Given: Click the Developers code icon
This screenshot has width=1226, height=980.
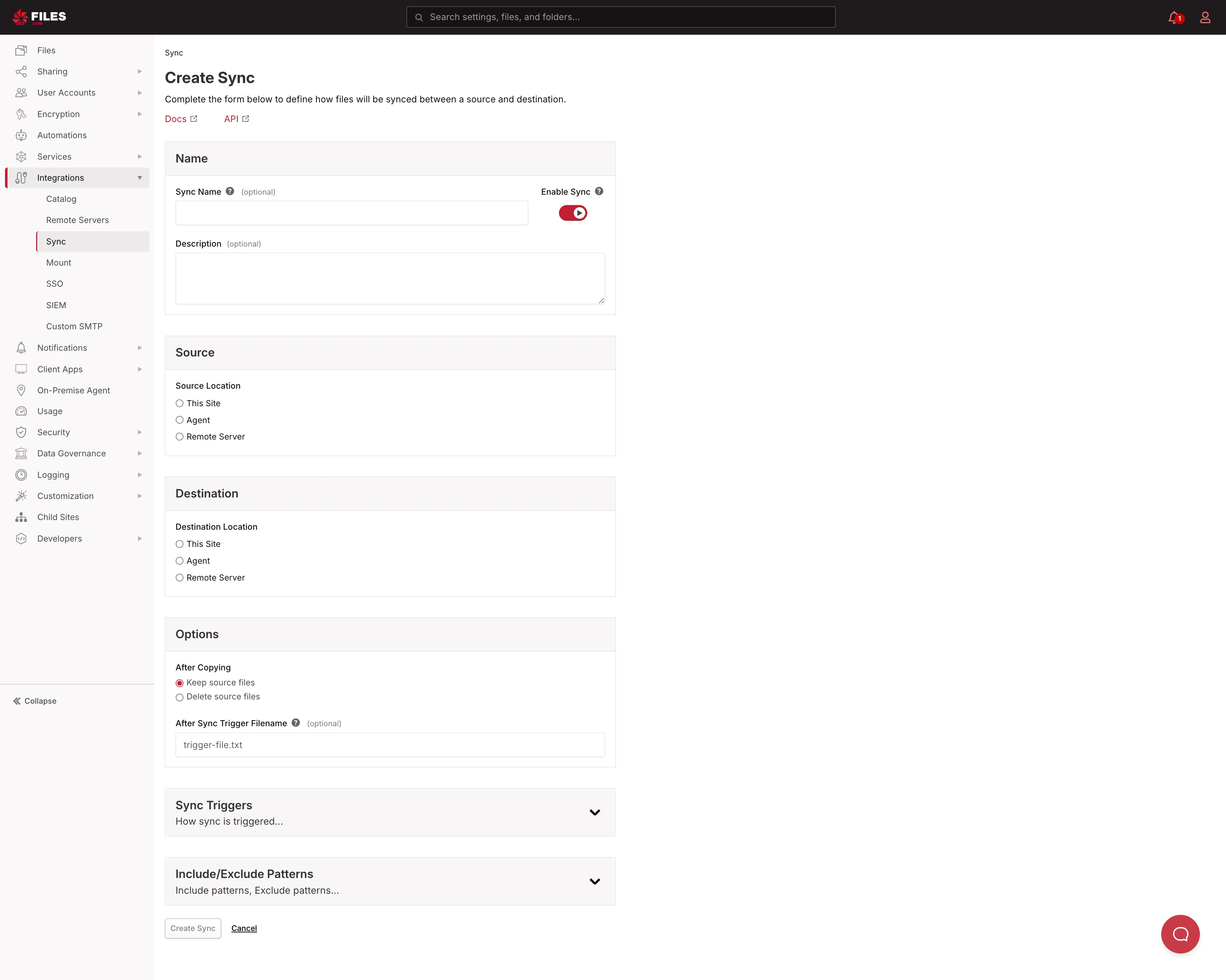Looking at the screenshot, I should 21,539.
